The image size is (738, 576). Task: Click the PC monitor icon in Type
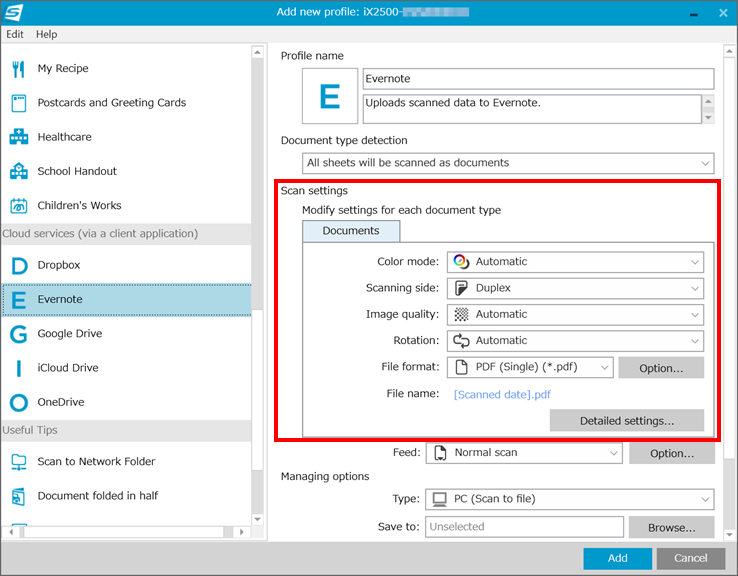tap(440, 499)
